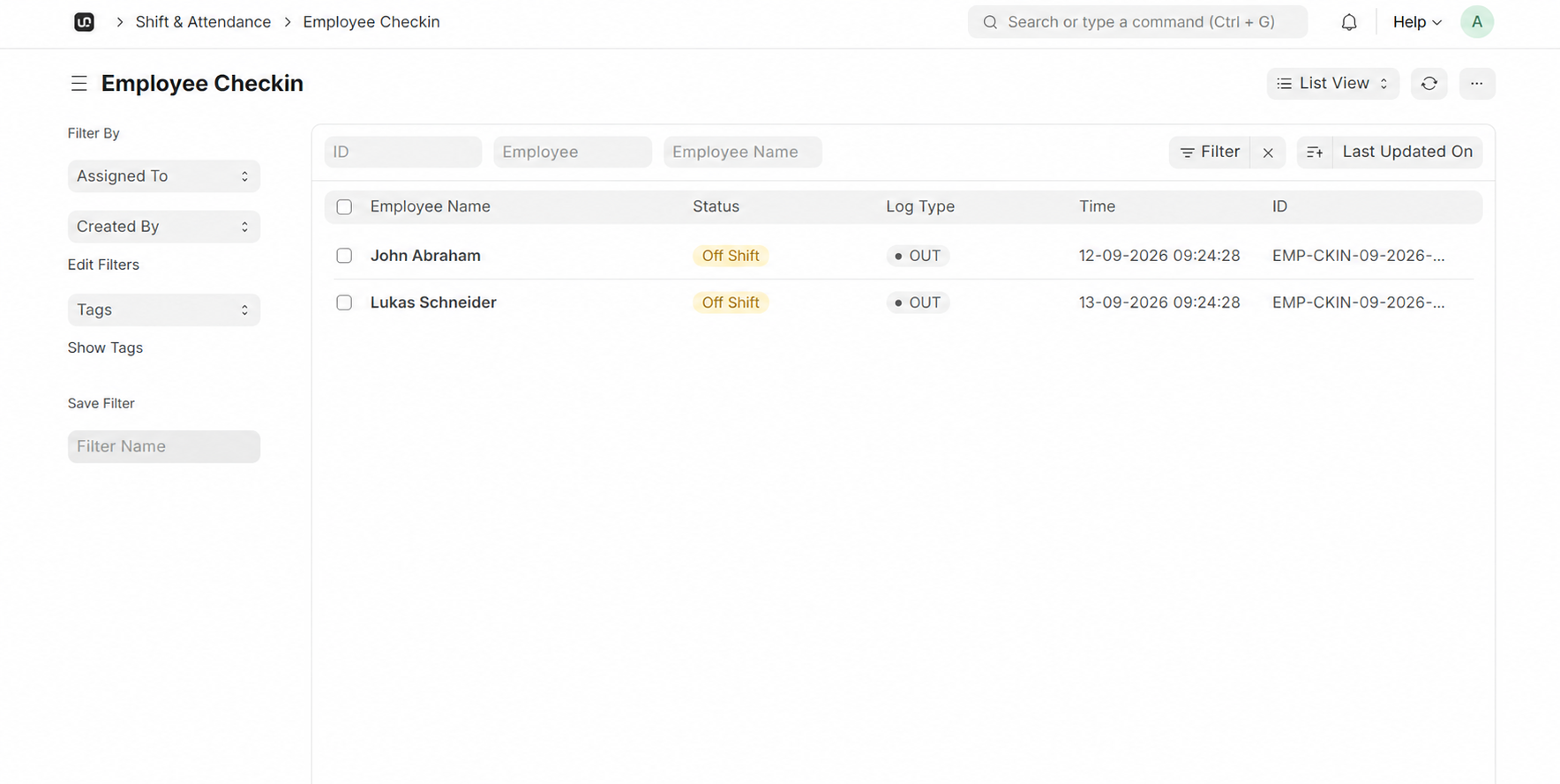The height and width of the screenshot is (784, 1560).
Task: Open the Help dropdown menu
Action: pos(1417,22)
